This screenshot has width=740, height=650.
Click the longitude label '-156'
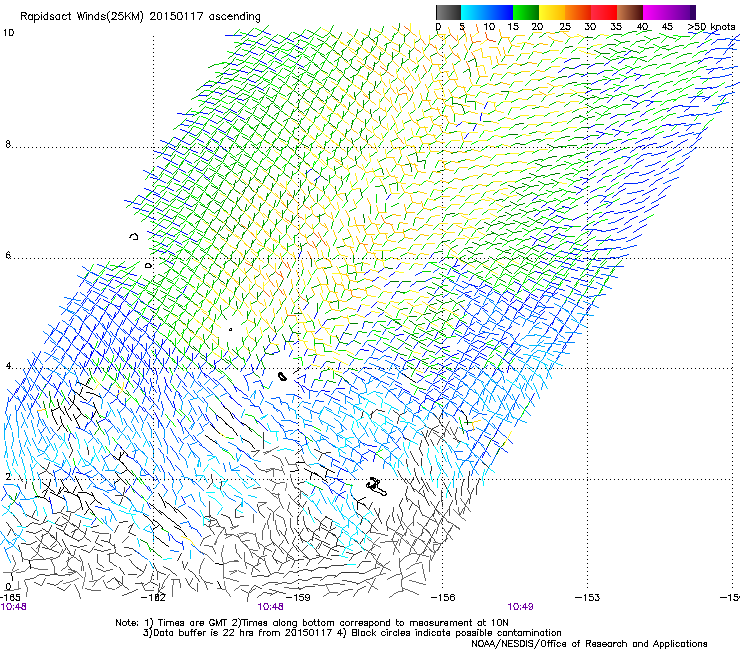443,598
